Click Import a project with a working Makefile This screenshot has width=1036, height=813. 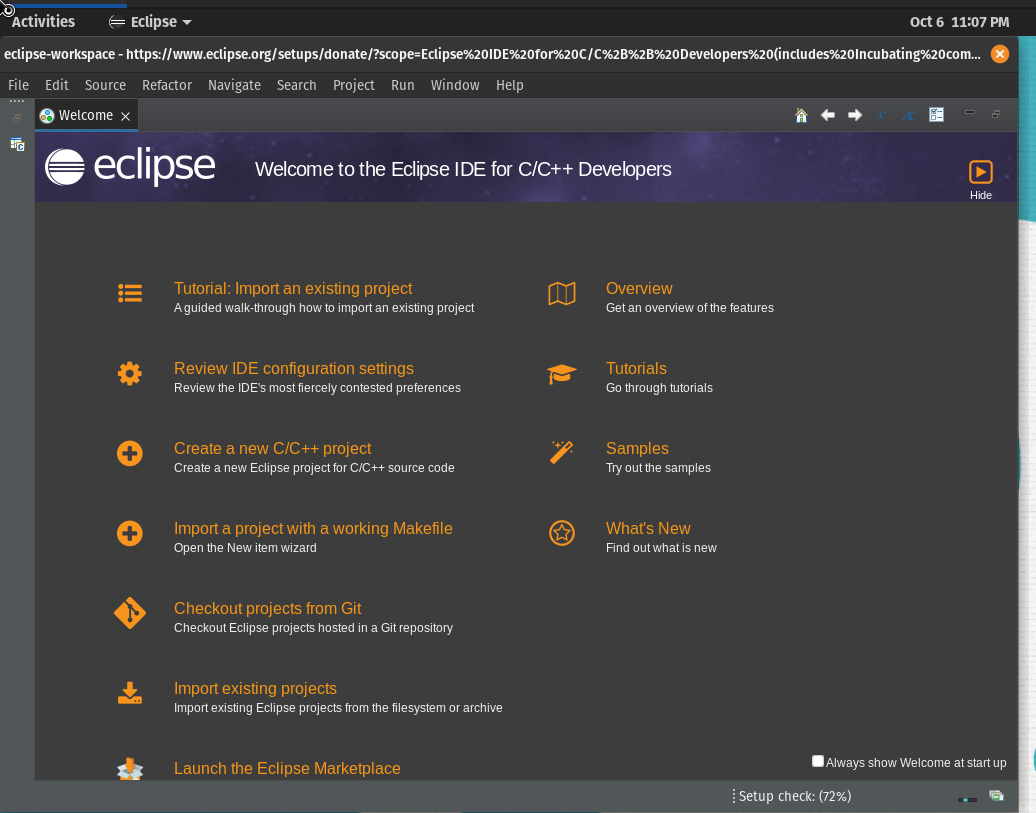click(x=313, y=529)
